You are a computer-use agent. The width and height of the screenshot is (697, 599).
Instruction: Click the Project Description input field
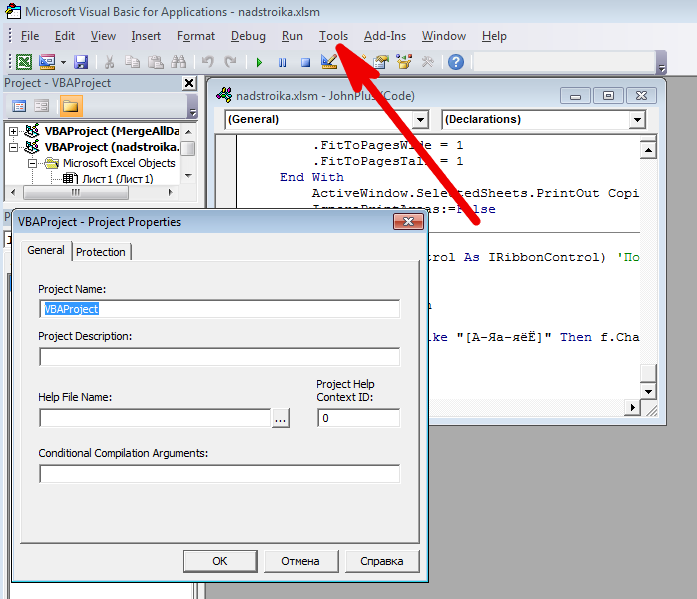(220, 357)
